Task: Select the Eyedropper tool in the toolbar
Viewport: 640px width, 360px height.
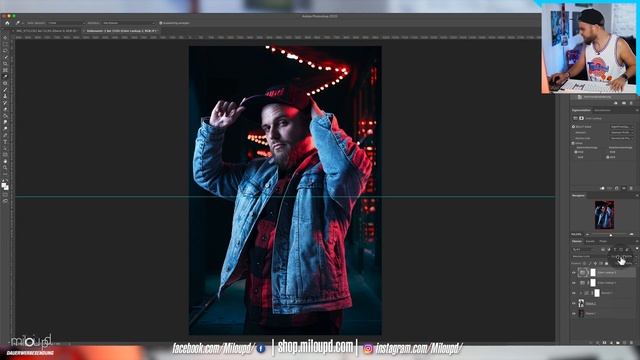Action: click(x=5, y=76)
